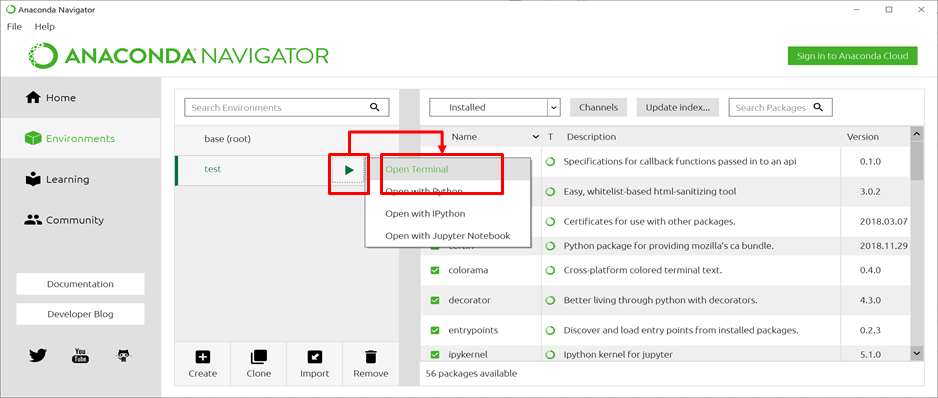Click the green play arrow on test environment
This screenshot has height=398, width=938.
(349, 171)
